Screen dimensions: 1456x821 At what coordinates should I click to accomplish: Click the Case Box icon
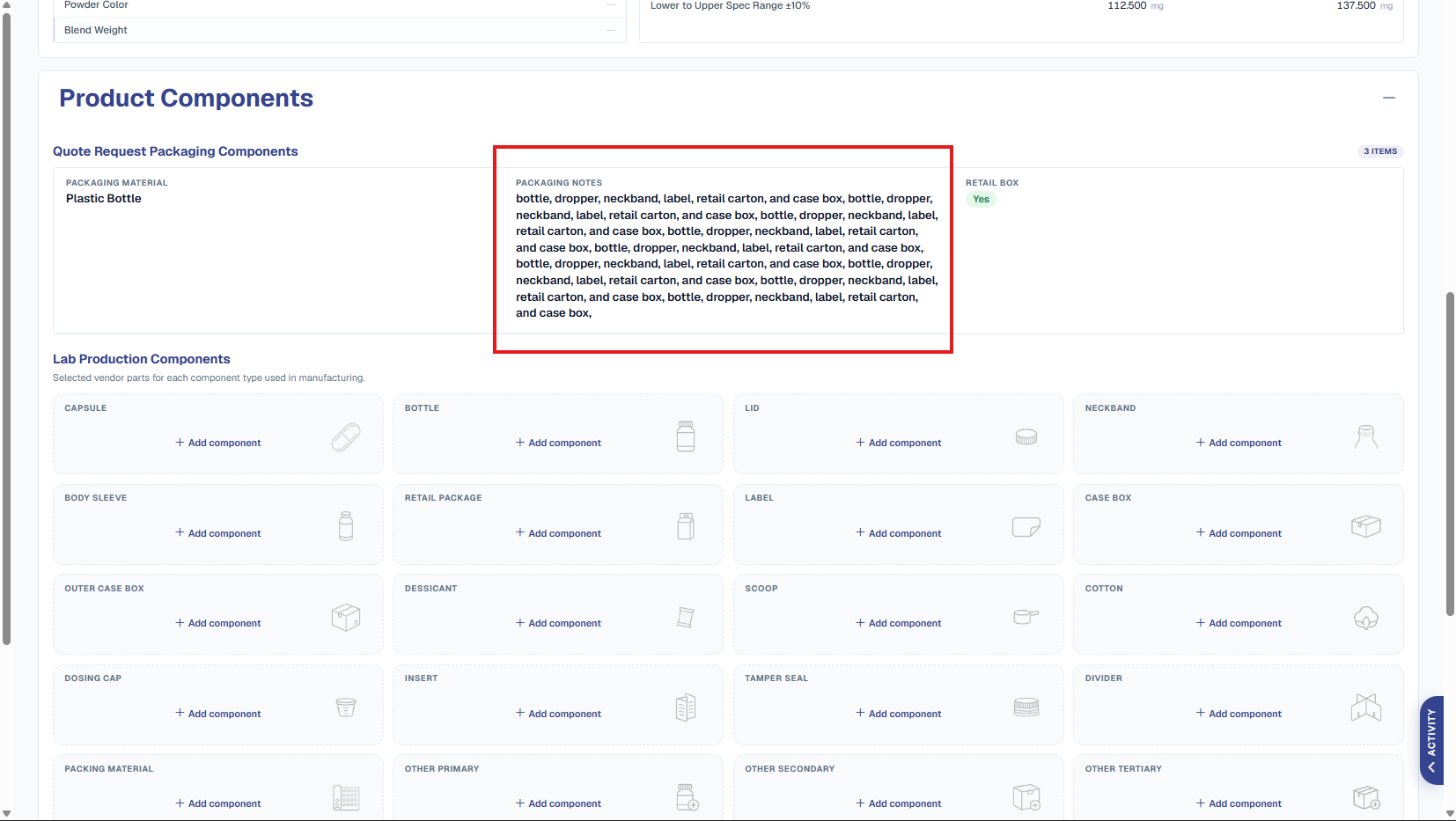tap(1366, 526)
